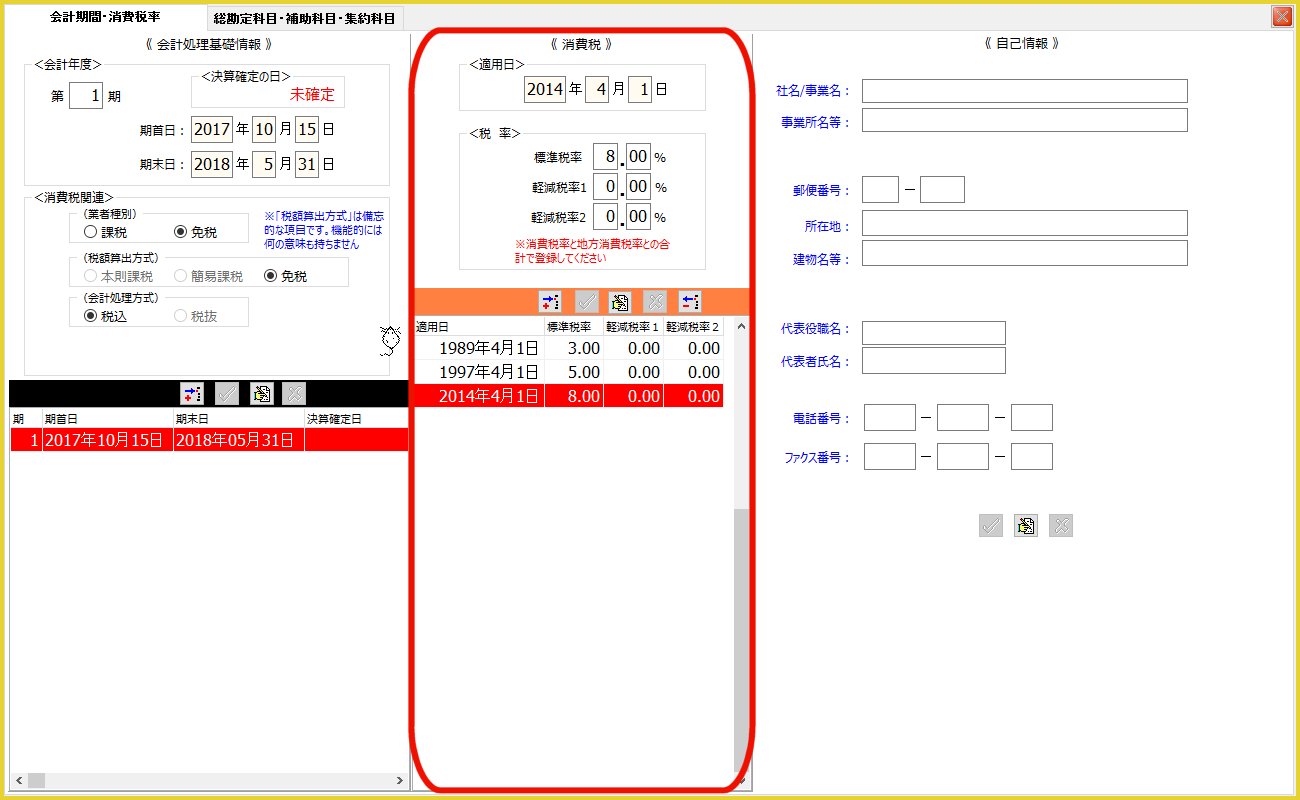The image size is (1300, 800).
Task: Close the window with the red X button
Action: (x=1280, y=16)
